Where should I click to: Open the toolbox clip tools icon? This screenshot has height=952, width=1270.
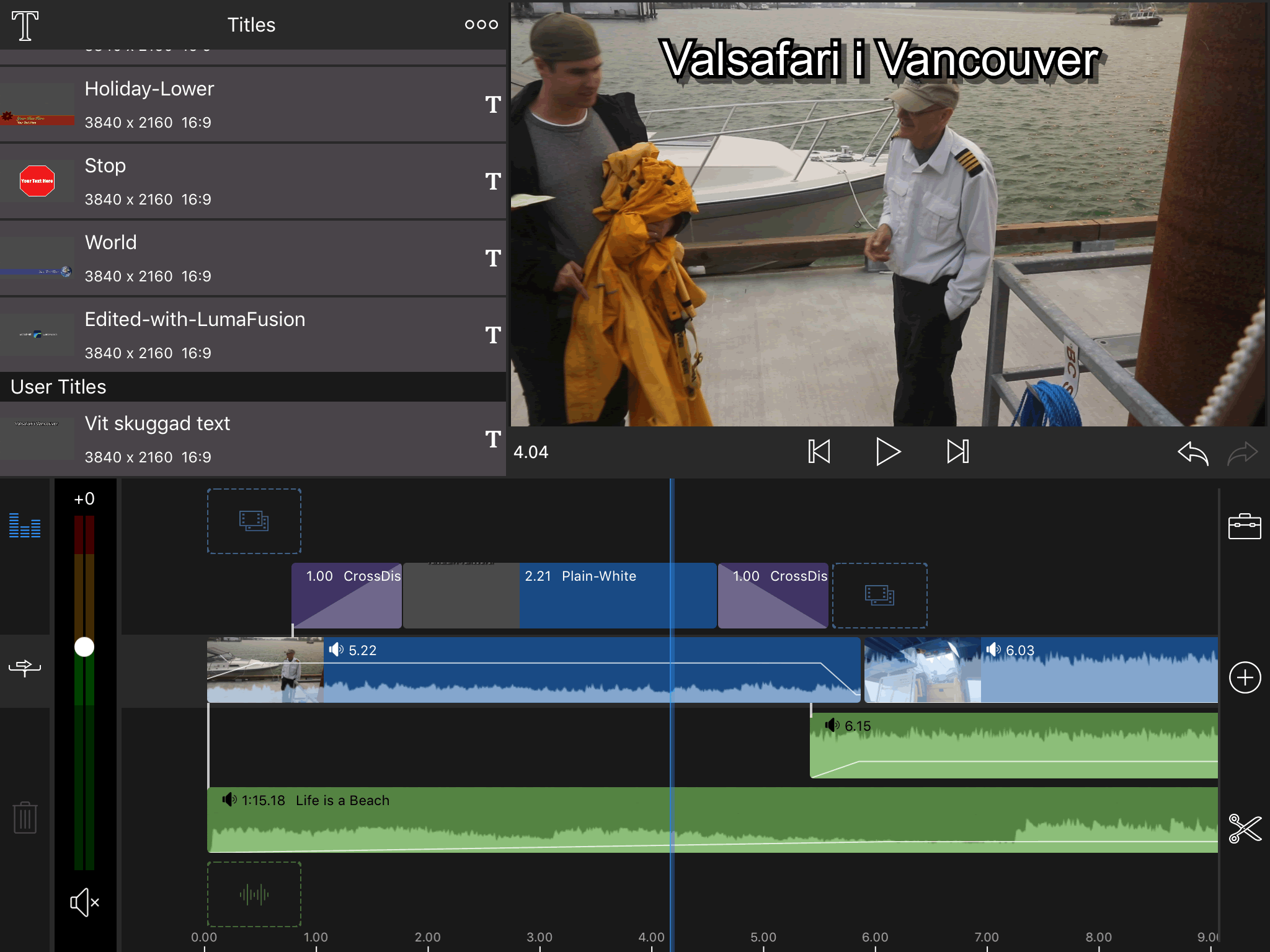[x=1244, y=527]
